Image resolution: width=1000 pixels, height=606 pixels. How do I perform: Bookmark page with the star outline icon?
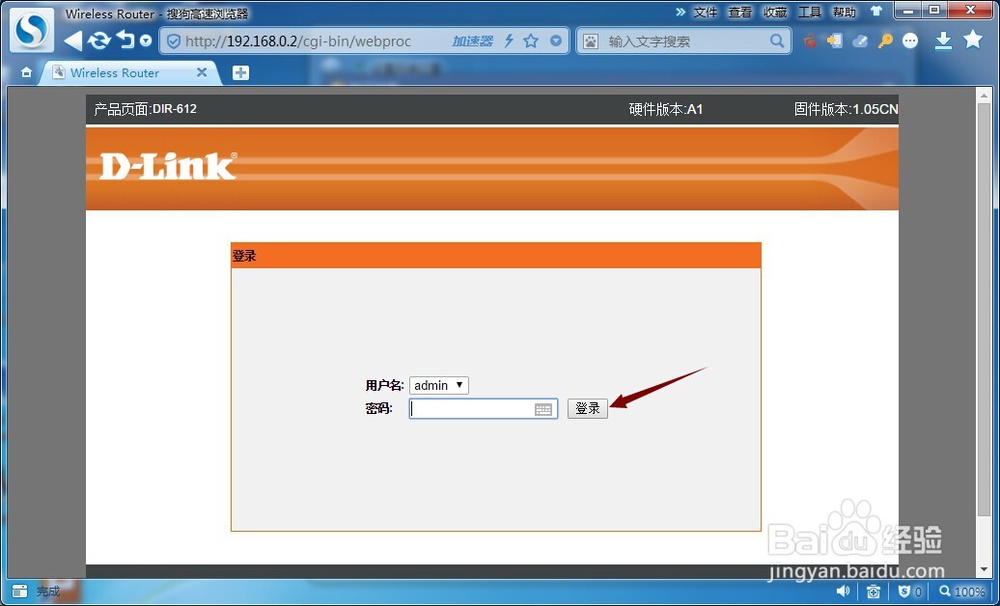click(x=531, y=41)
